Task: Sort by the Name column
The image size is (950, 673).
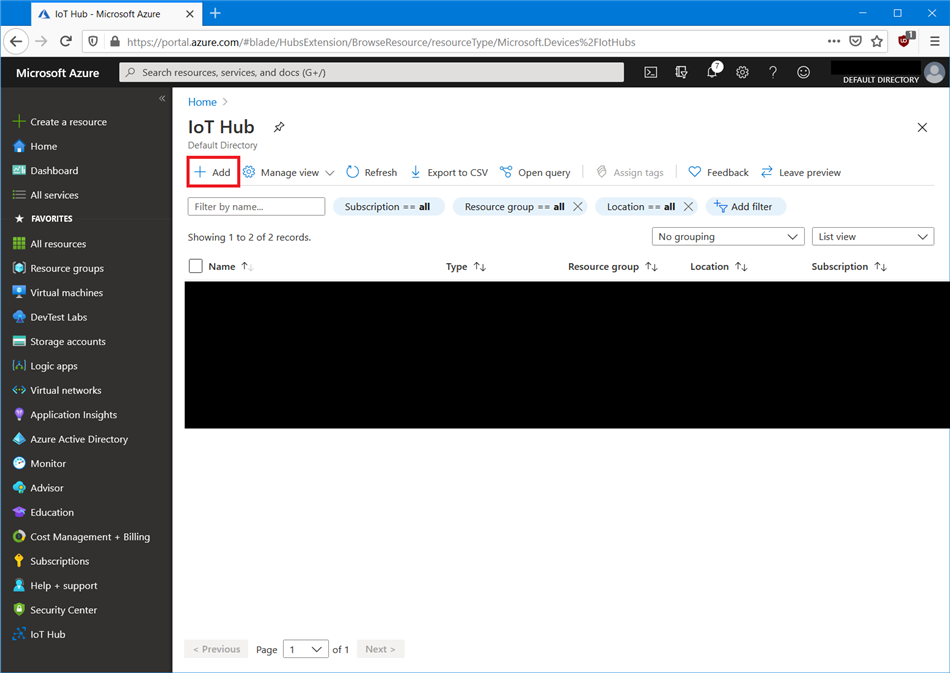Action: (230, 267)
